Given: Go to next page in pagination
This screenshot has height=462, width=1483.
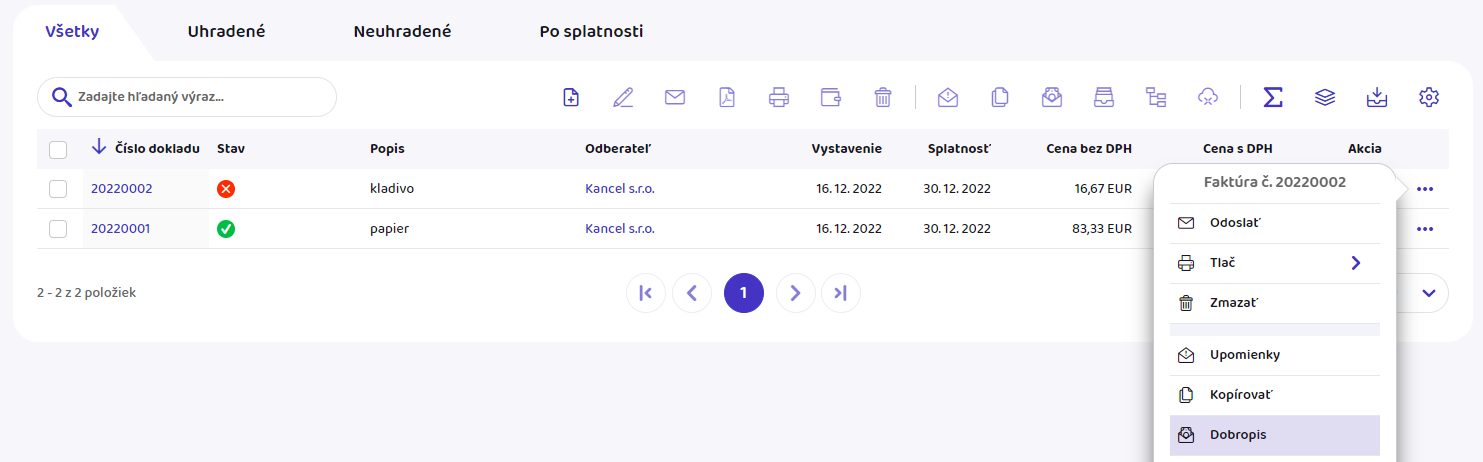Looking at the screenshot, I should tap(795, 293).
